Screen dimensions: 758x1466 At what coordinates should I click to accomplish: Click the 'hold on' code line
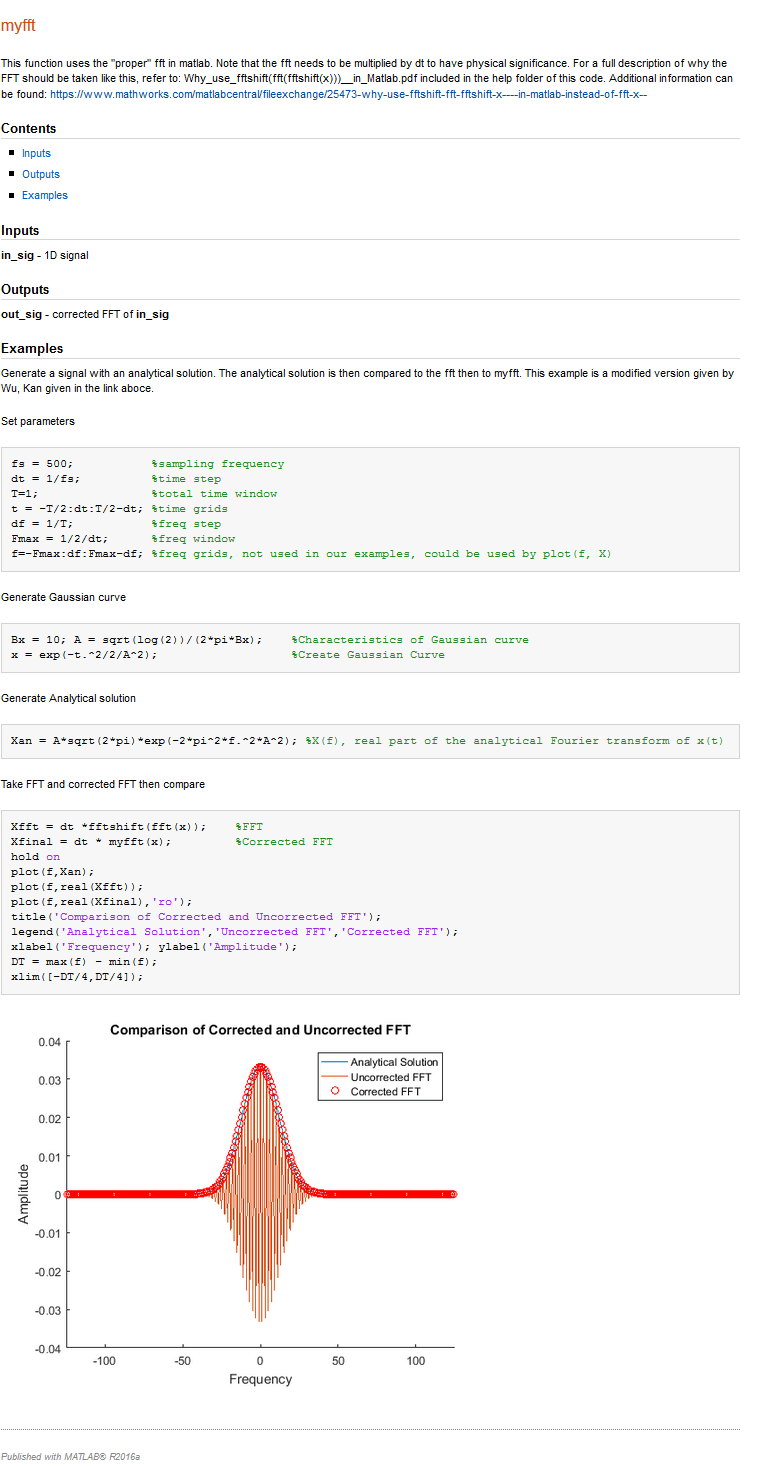[36, 857]
